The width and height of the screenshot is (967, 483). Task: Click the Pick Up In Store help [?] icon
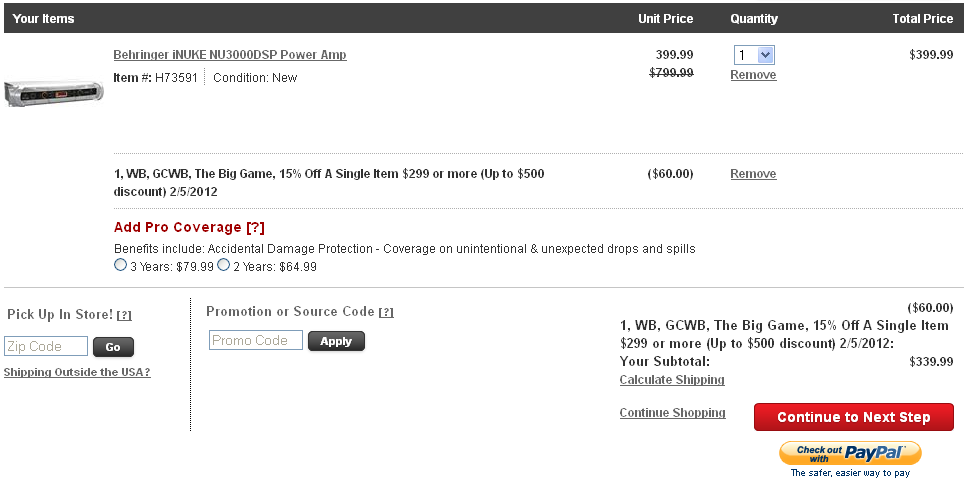(x=124, y=315)
